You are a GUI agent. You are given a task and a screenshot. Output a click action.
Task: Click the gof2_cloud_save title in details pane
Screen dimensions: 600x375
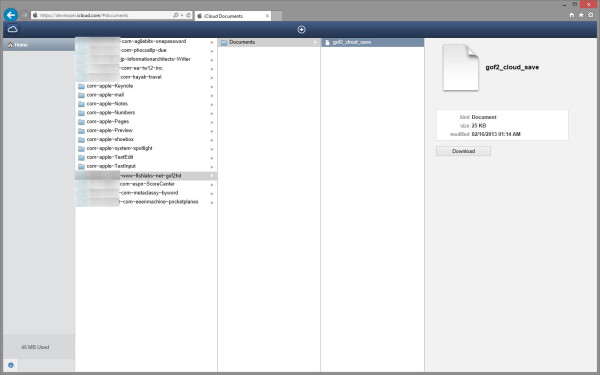coord(512,67)
